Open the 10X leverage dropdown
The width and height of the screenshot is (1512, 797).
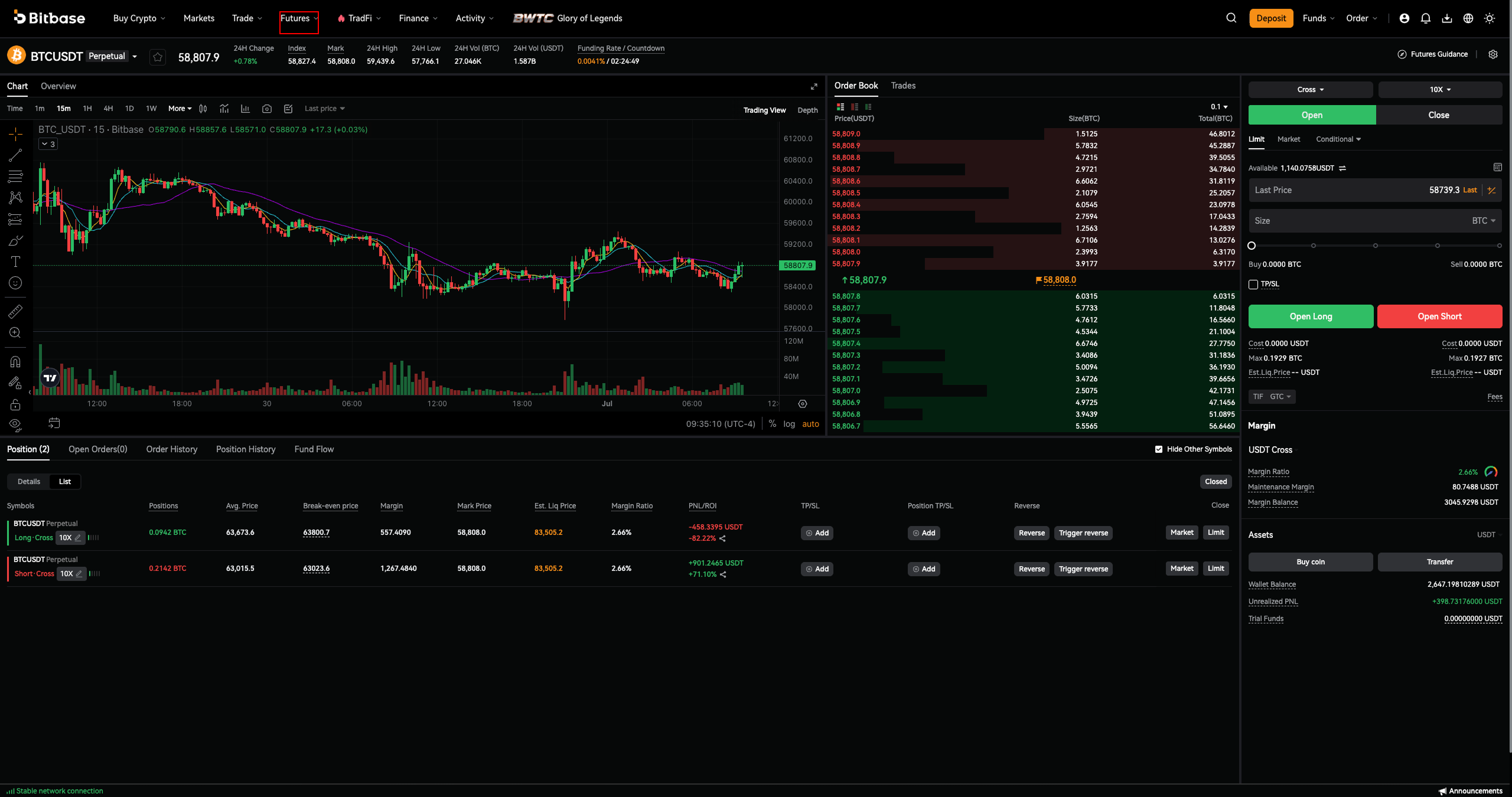point(1440,90)
